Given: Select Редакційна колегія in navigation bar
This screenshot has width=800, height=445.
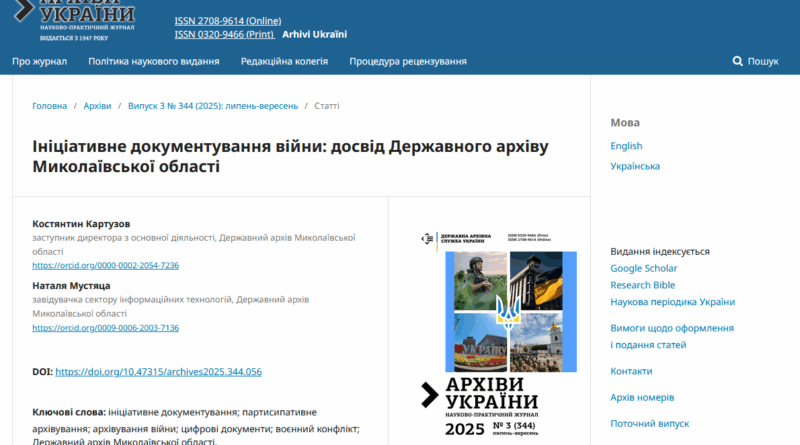Looking at the screenshot, I should [x=284, y=62].
